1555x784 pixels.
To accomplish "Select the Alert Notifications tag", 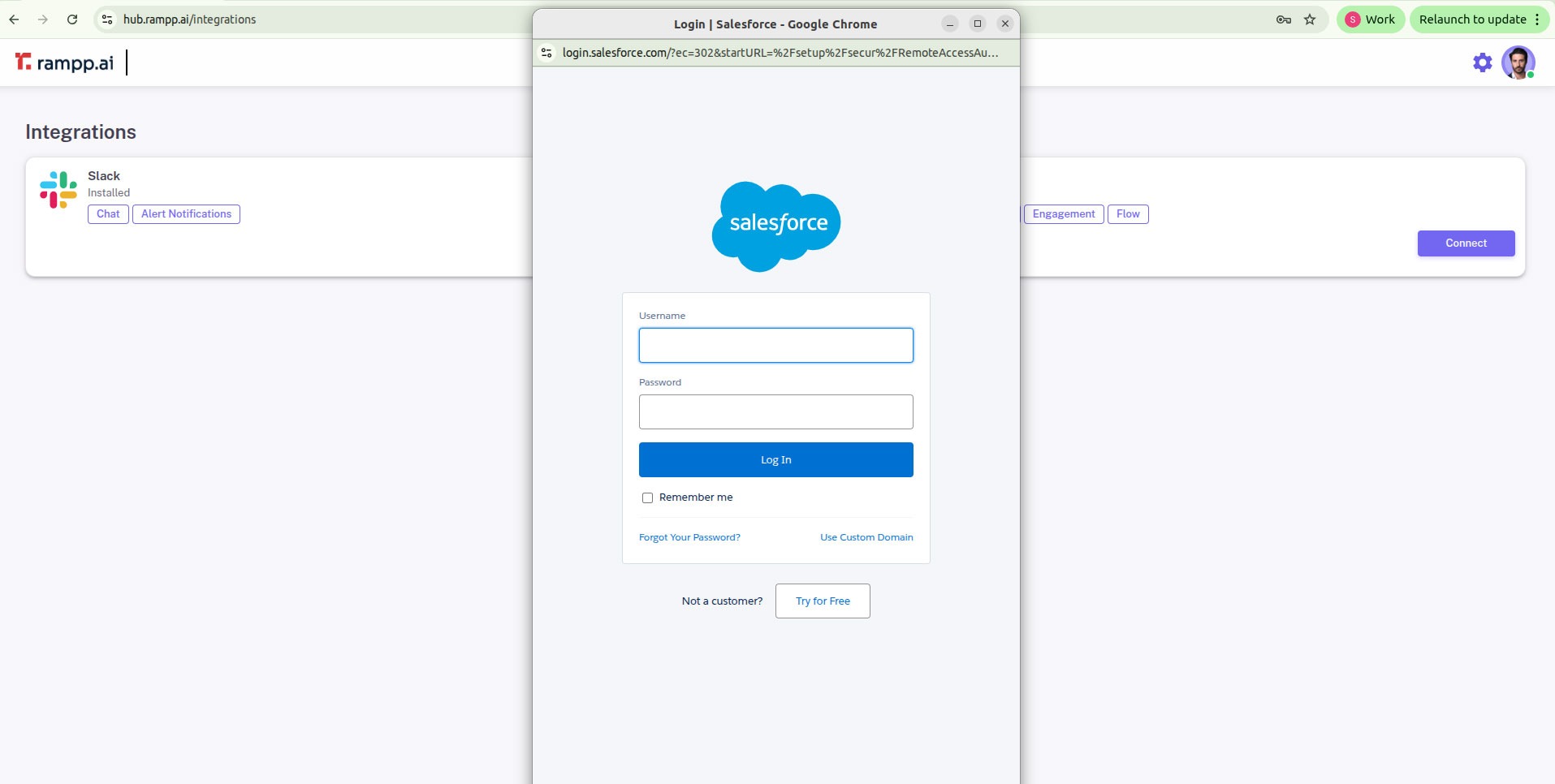I will pos(186,214).
